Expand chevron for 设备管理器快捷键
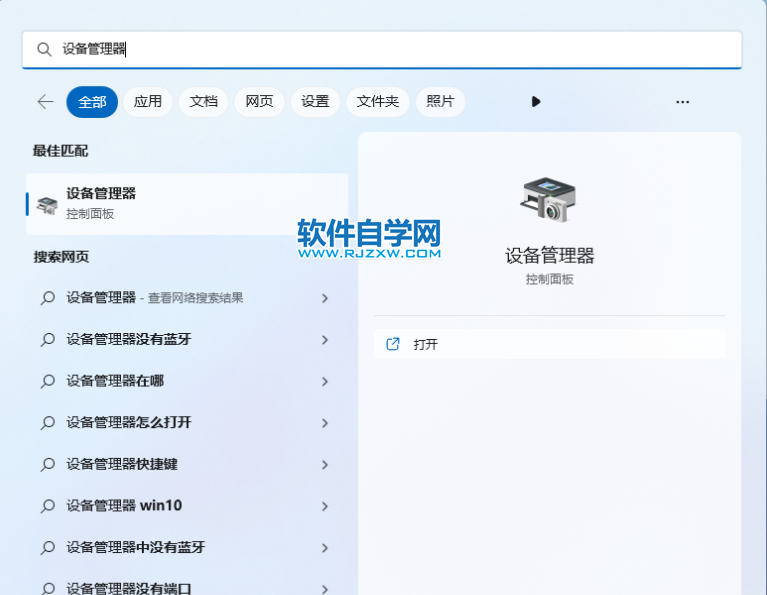767x595 pixels. 325,465
